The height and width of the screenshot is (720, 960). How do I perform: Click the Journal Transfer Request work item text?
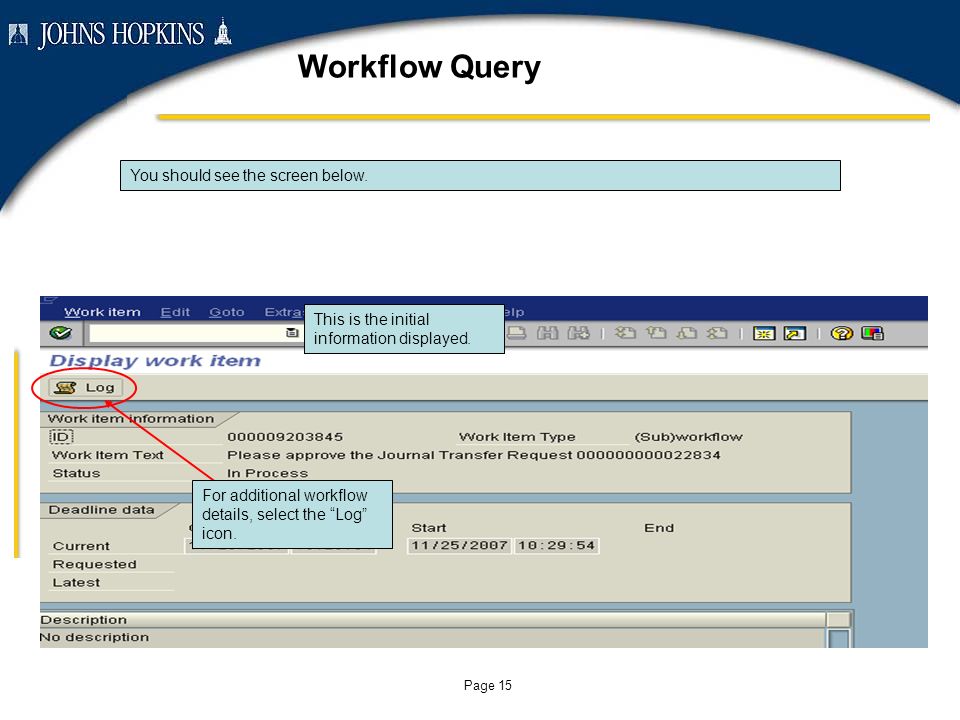point(473,455)
